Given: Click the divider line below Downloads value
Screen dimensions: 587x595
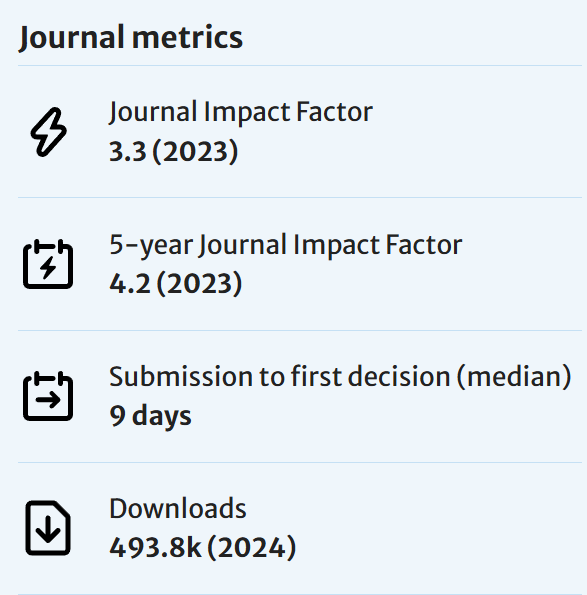Looking at the screenshot, I should pos(300,594).
